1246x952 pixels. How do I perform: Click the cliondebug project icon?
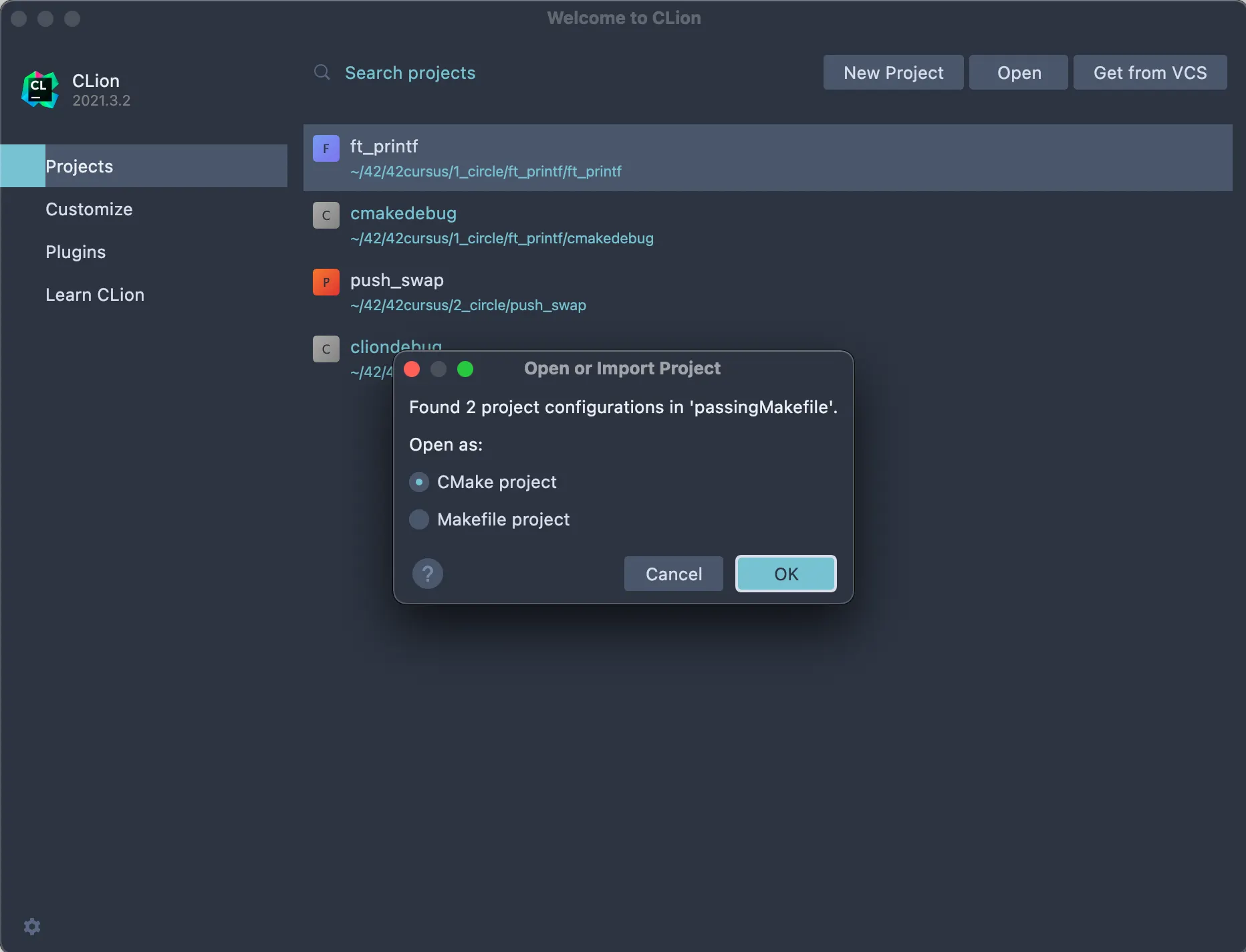coord(326,349)
